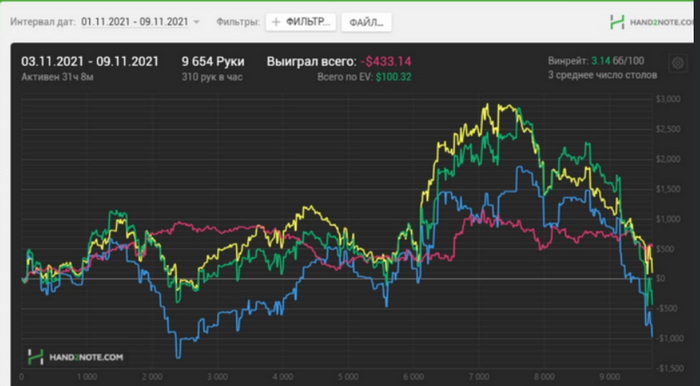Click the 3 000 x-axis label
Image resolution: width=700 pixels, height=386 pixels.
(217, 377)
